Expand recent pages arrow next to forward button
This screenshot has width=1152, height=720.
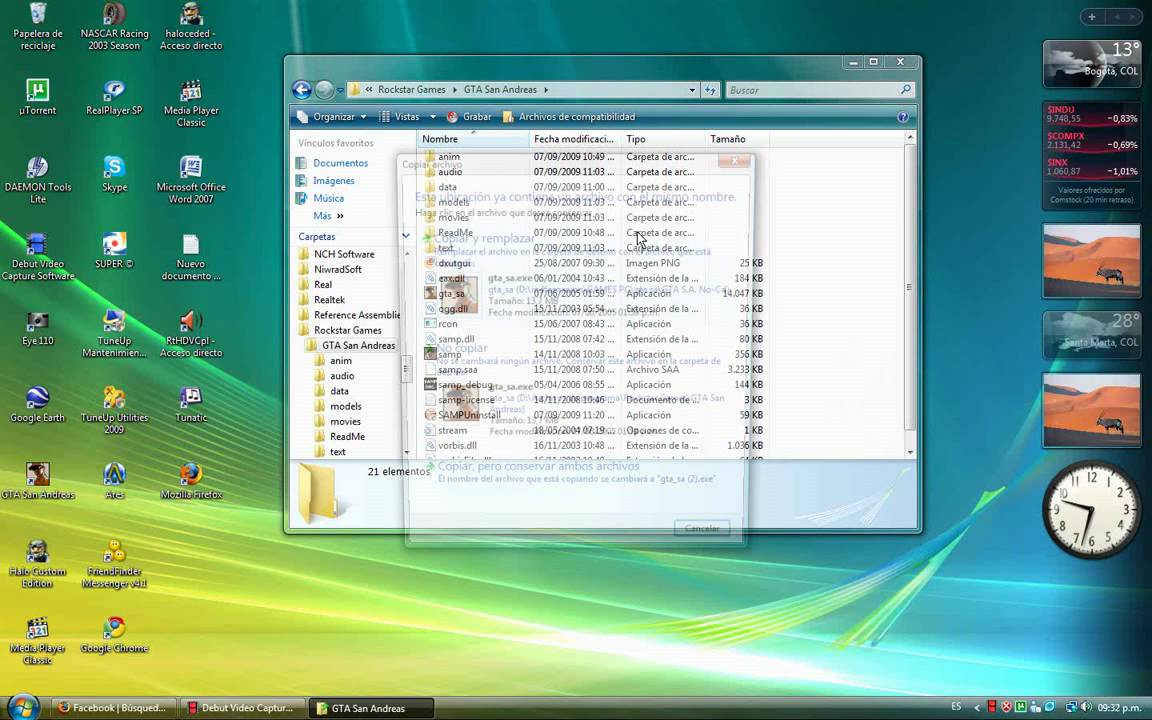pyautogui.click(x=340, y=90)
